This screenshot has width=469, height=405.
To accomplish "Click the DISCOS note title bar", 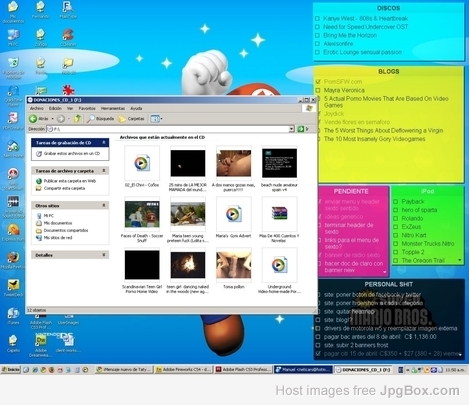I will 388,8.
